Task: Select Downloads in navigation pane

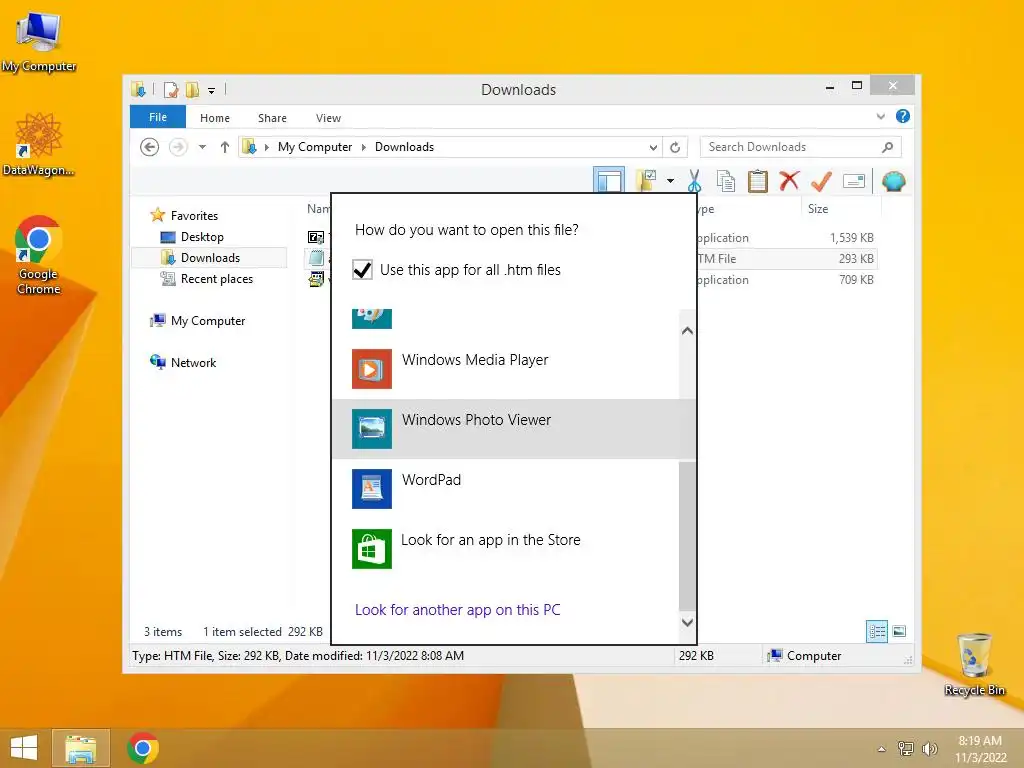Action: (x=209, y=257)
